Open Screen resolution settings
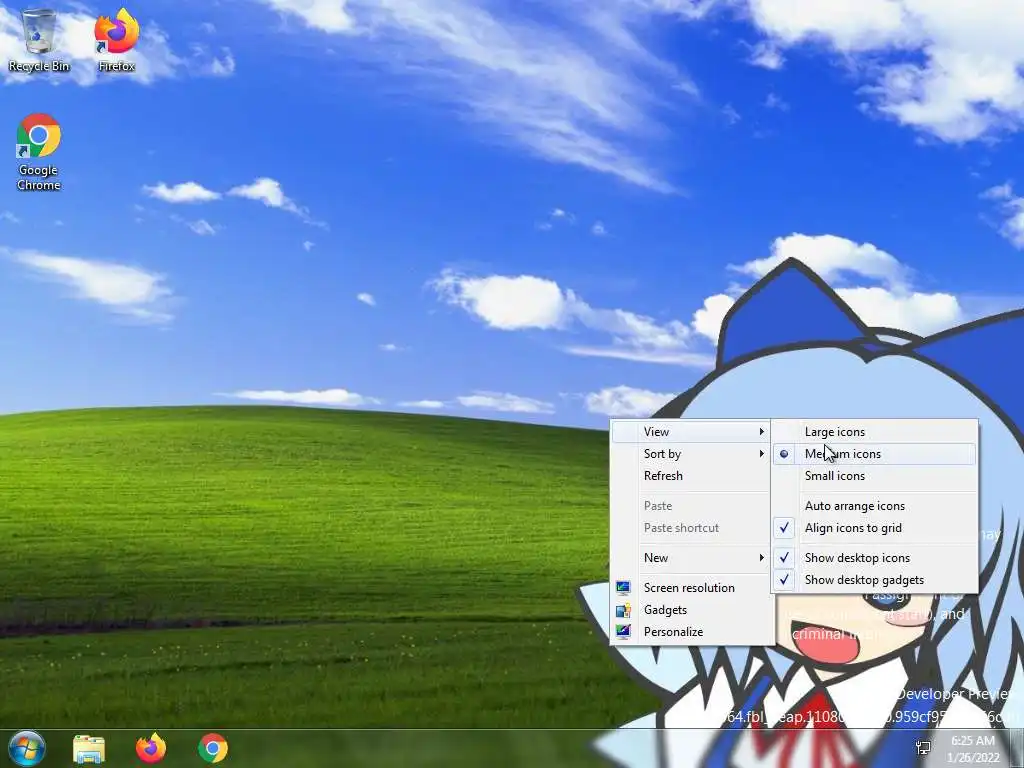The height and width of the screenshot is (768, 1024). click(x=690, y=588)
